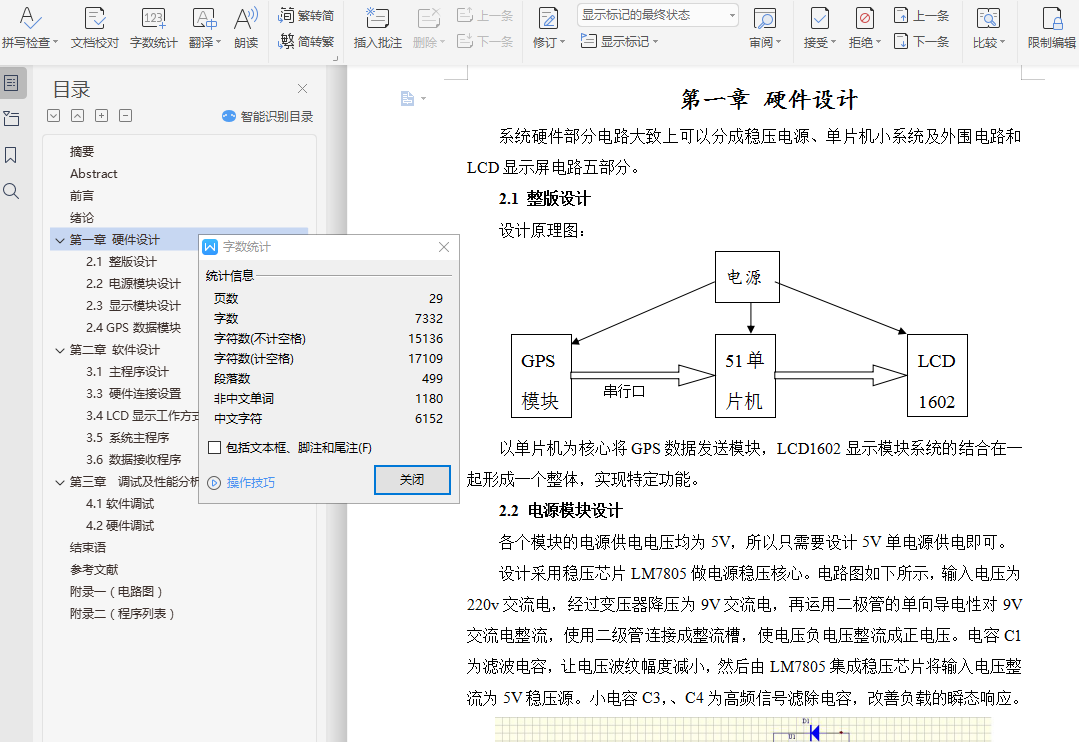Select 3.1 主程序设计 in the outline

[127, 372]
